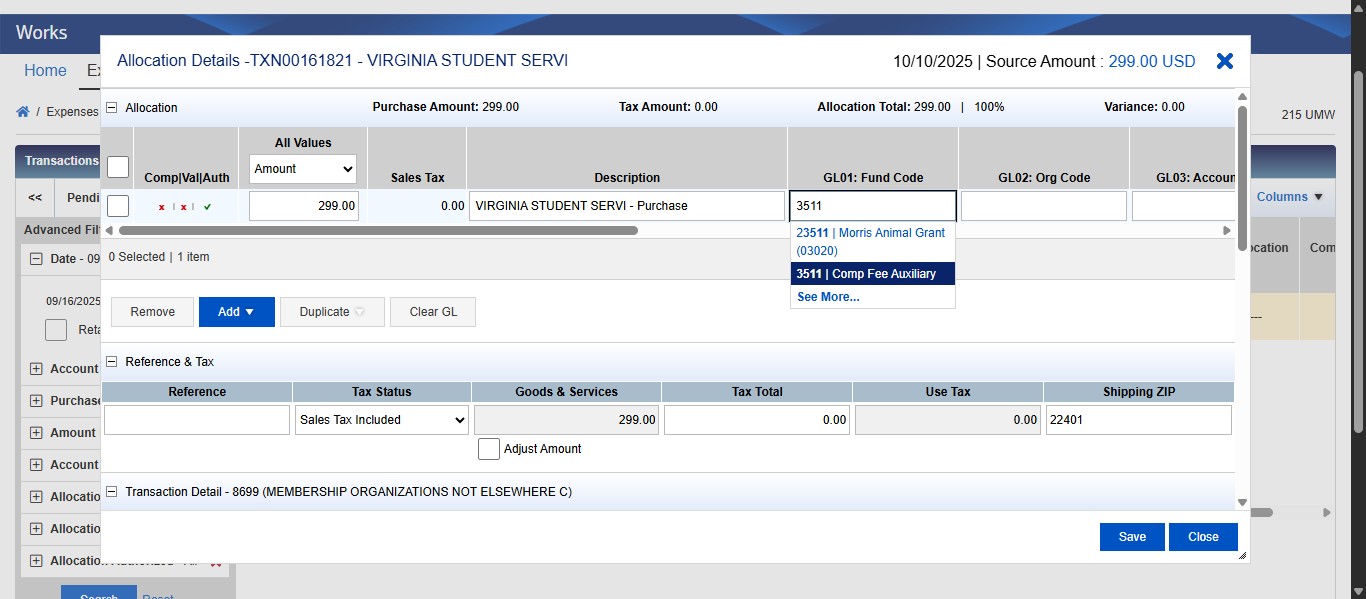Click inside the Shipping ZIP field
The width and height of the screenshot is (1366, 599).
coord(1138,420)
